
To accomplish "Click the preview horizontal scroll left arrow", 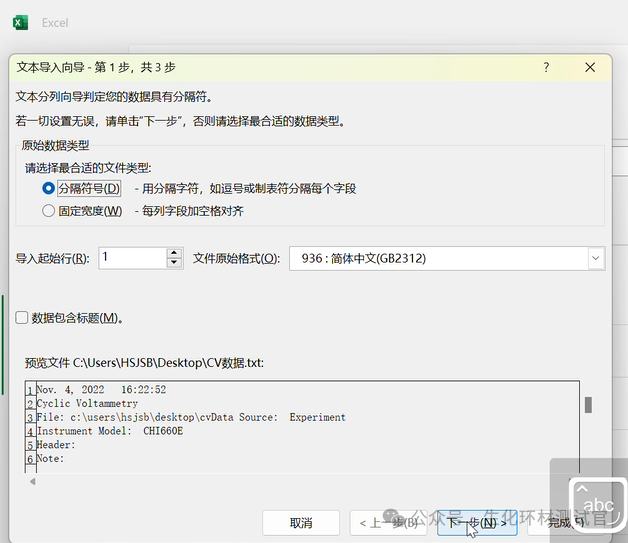I will (33, 481).
